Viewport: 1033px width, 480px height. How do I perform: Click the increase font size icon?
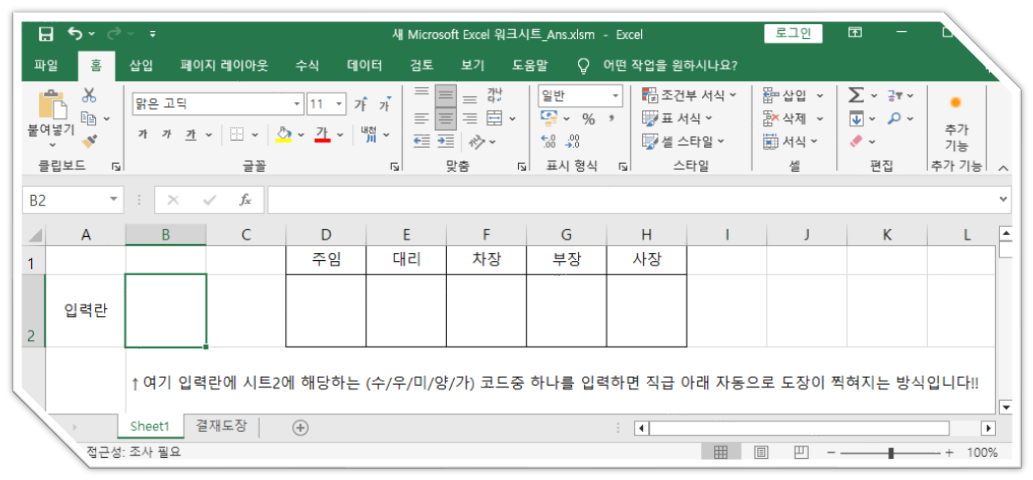coord(360,104)
